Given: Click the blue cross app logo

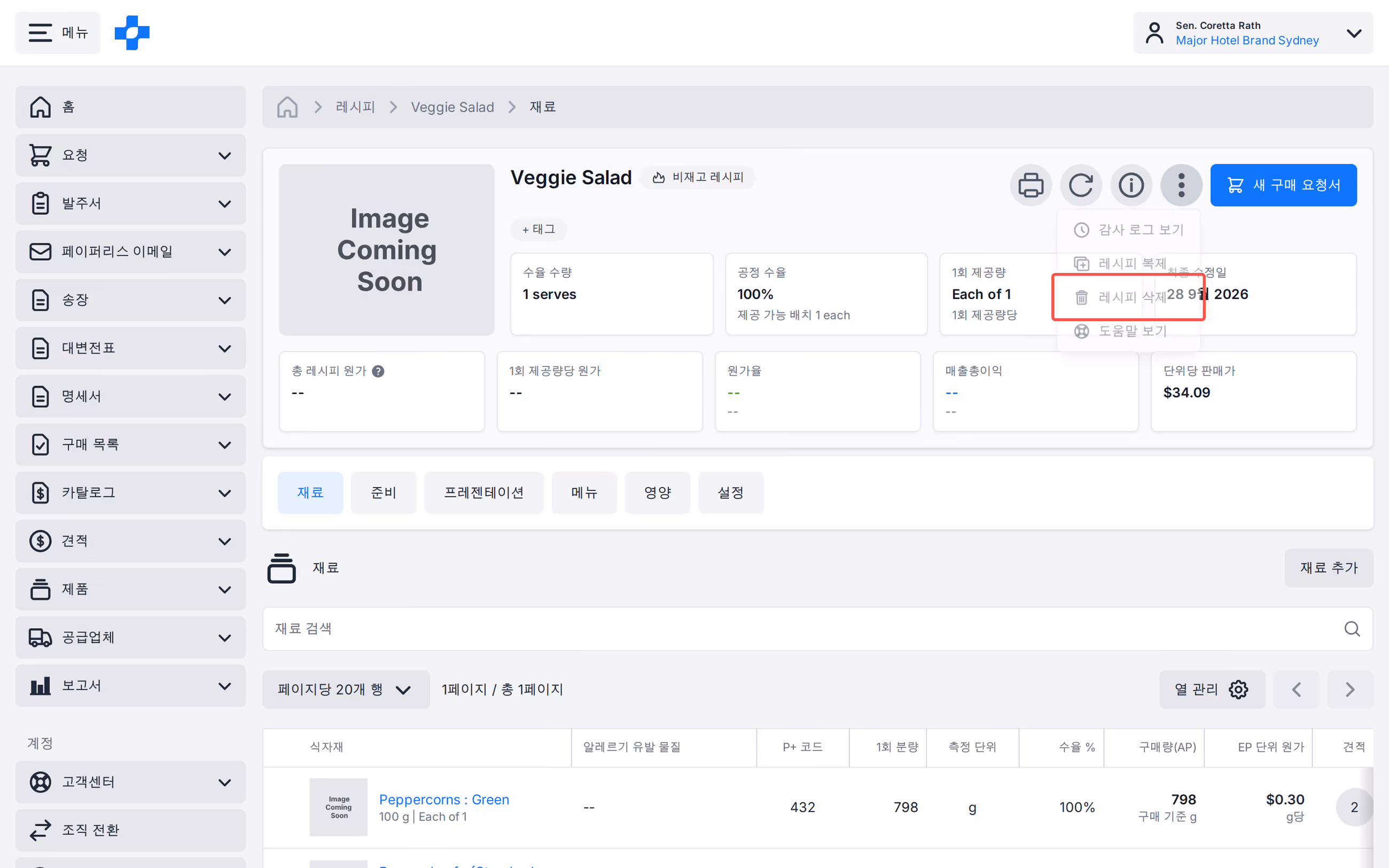Looking at the screenshot, I should tap(132, 33).
